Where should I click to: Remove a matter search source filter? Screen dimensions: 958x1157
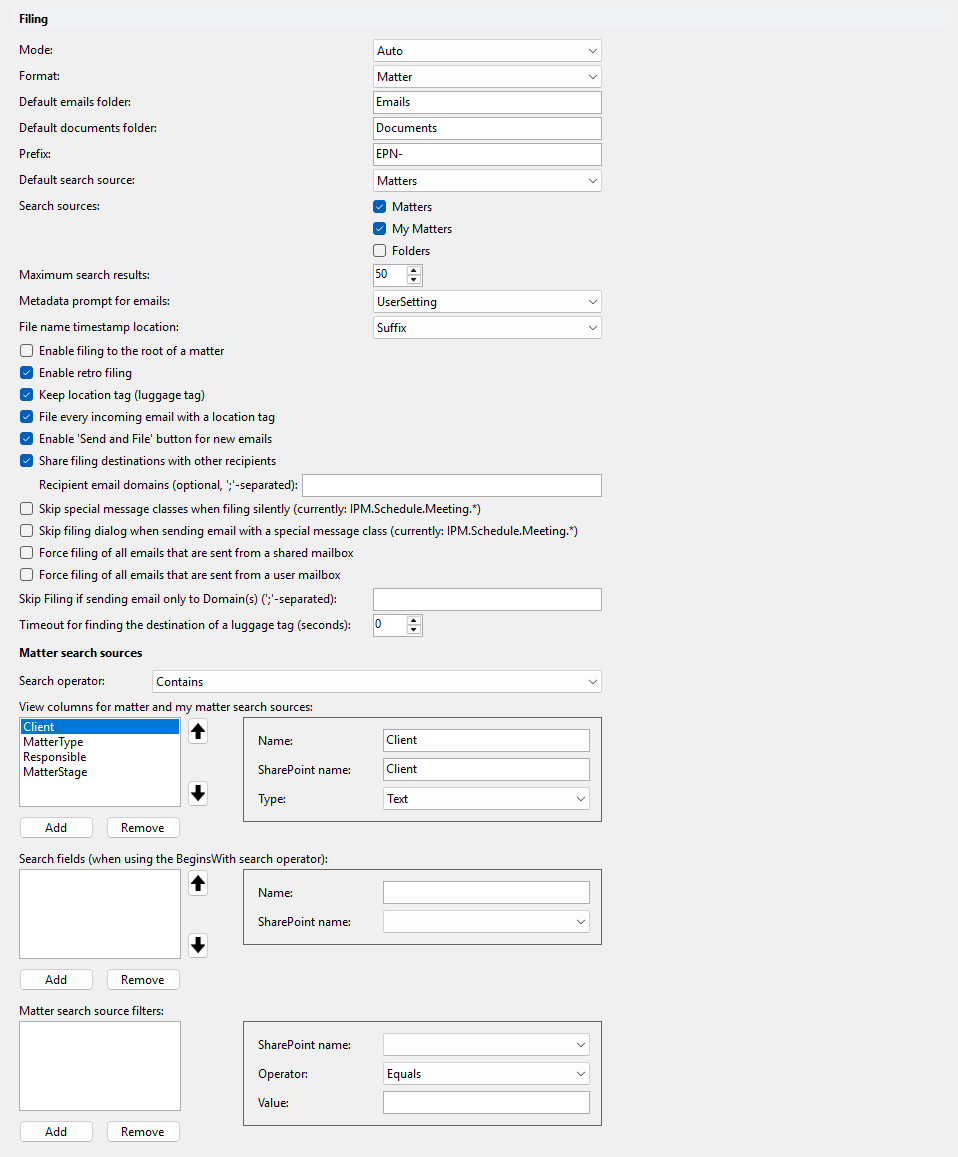point(143,1132)
